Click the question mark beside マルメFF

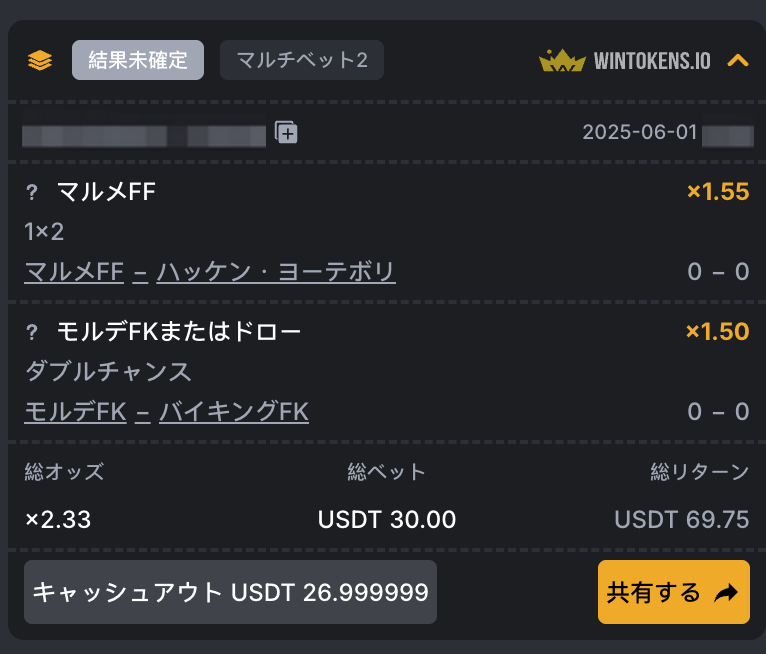pos(32,192)
